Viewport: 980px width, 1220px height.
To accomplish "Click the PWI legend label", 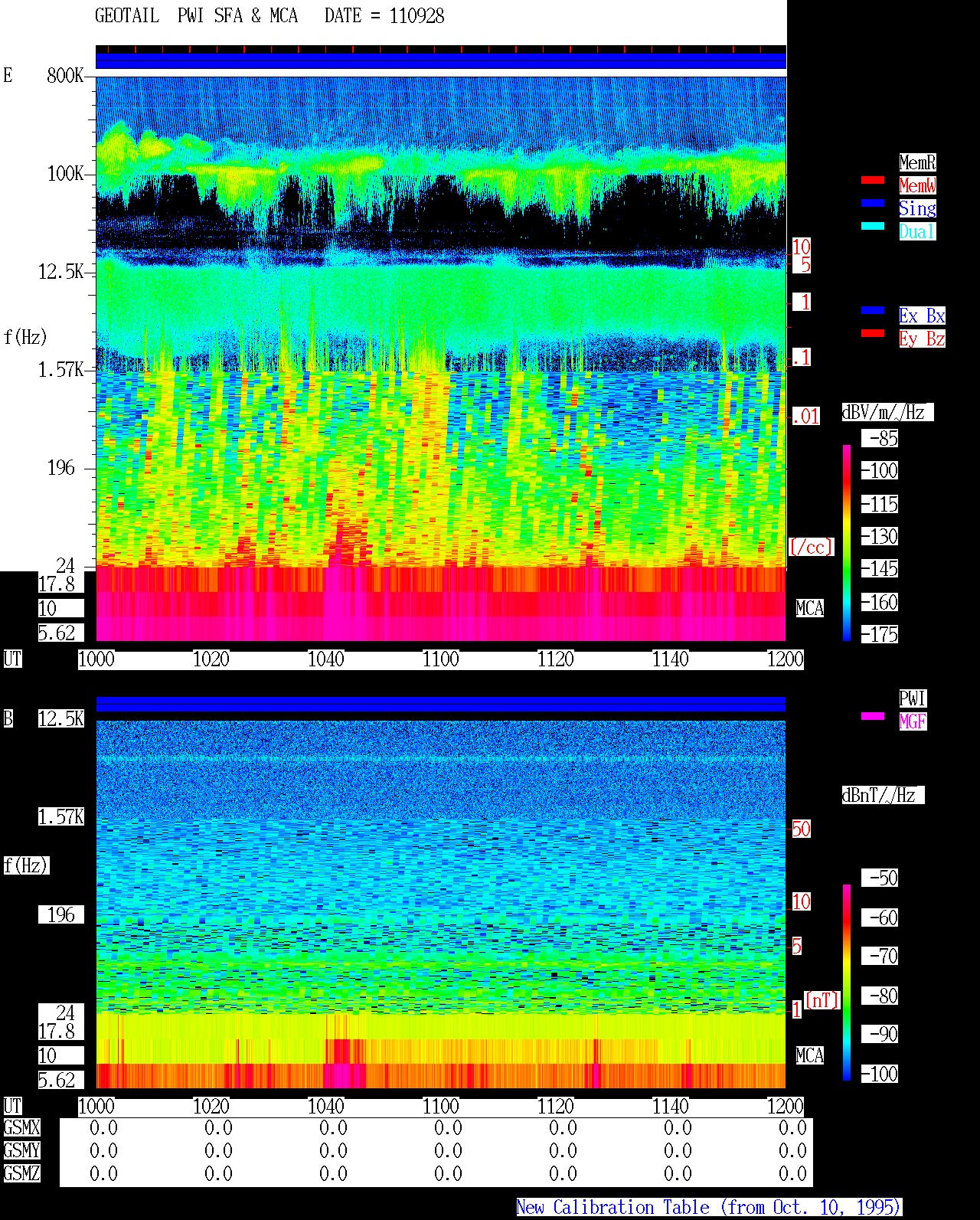I will pos(913,698).
